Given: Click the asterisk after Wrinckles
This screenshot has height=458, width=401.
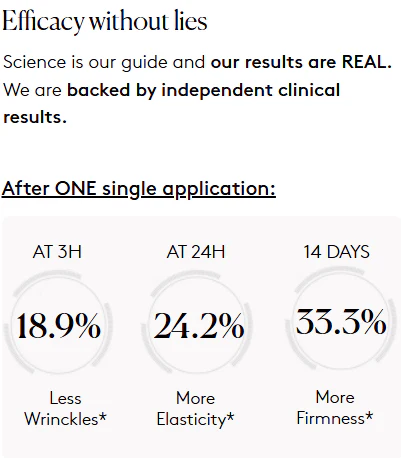Looking at the screenshot, I should [x=103, y=416].
